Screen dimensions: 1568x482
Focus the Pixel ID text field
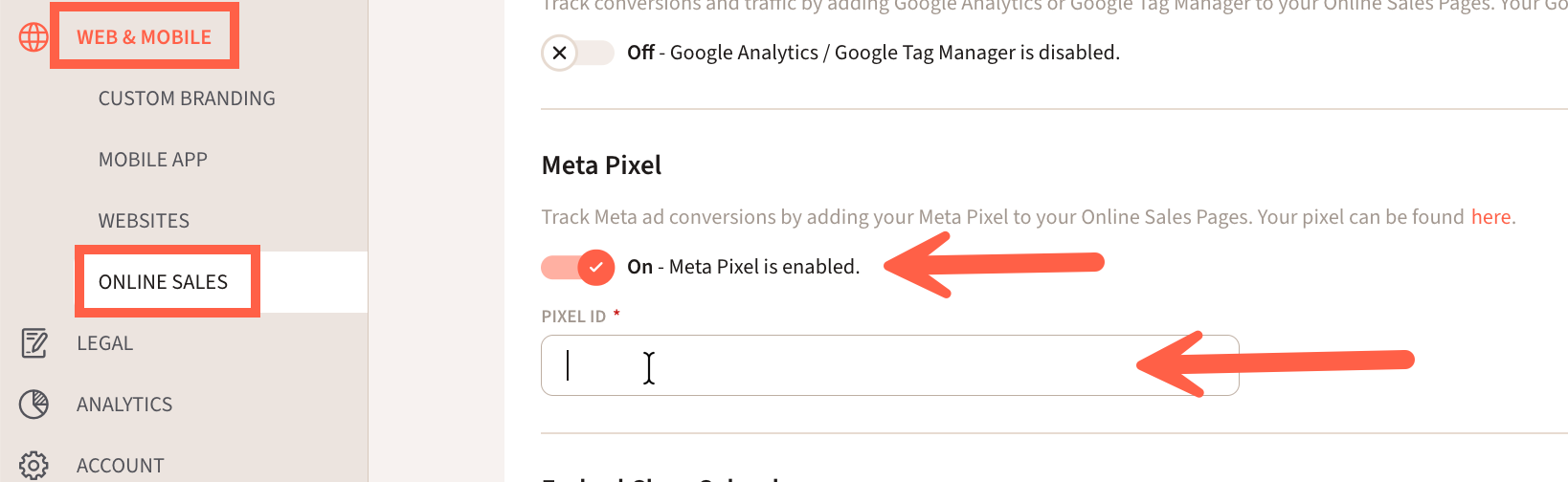862,365
